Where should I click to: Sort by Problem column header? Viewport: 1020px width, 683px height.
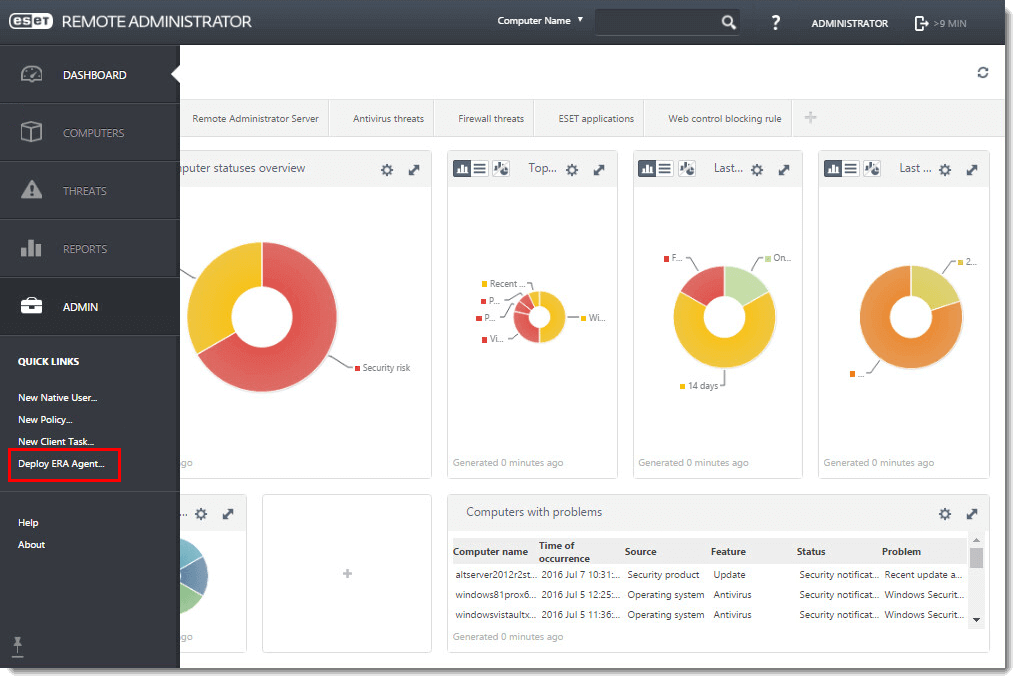[x=901, y=552]
